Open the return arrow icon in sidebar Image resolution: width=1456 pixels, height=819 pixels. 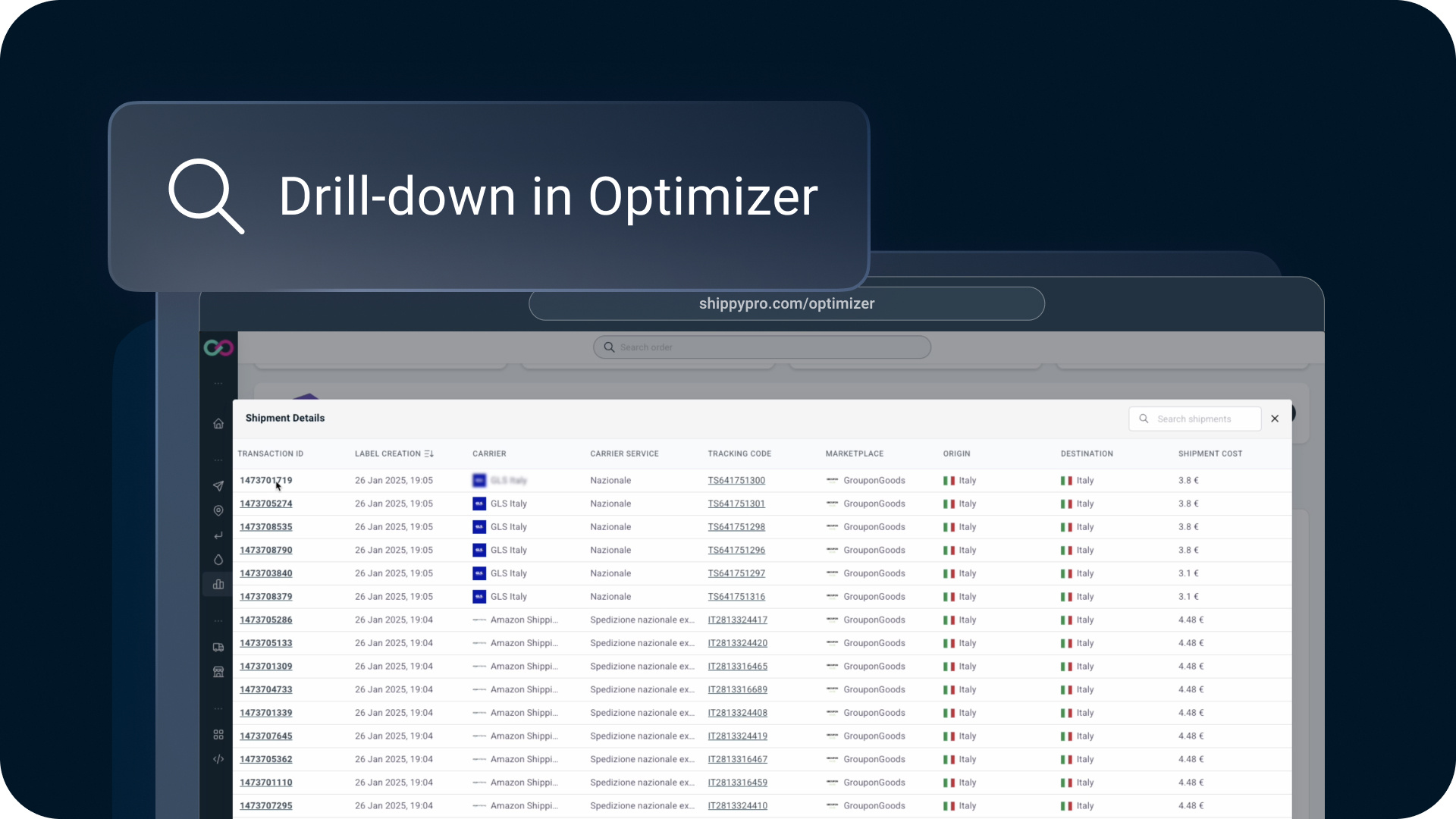[218, 535]
